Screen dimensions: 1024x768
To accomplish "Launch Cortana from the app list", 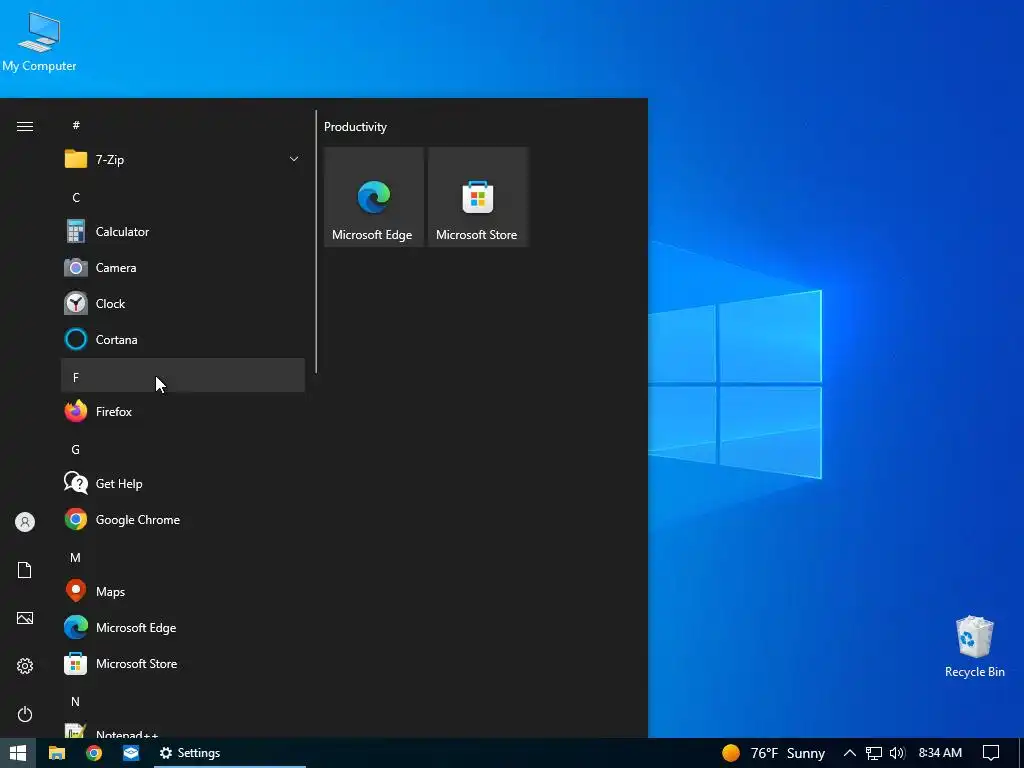I will pos(183,340).
